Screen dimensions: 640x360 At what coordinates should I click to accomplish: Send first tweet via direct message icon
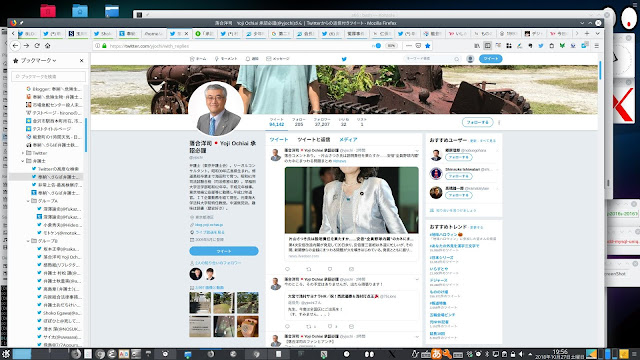pos(351,269)
